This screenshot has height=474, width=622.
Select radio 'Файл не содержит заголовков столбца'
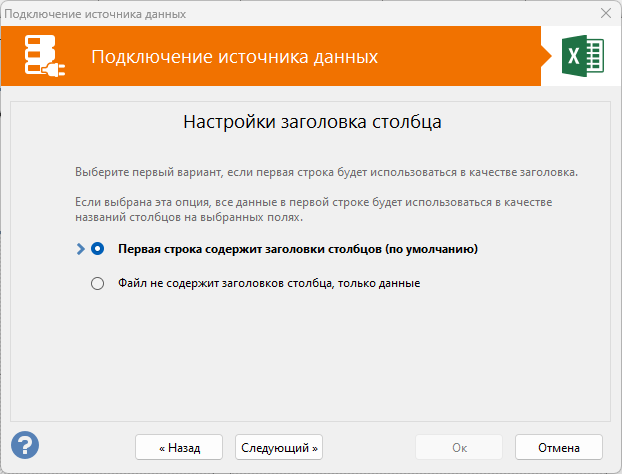point(97,283)
